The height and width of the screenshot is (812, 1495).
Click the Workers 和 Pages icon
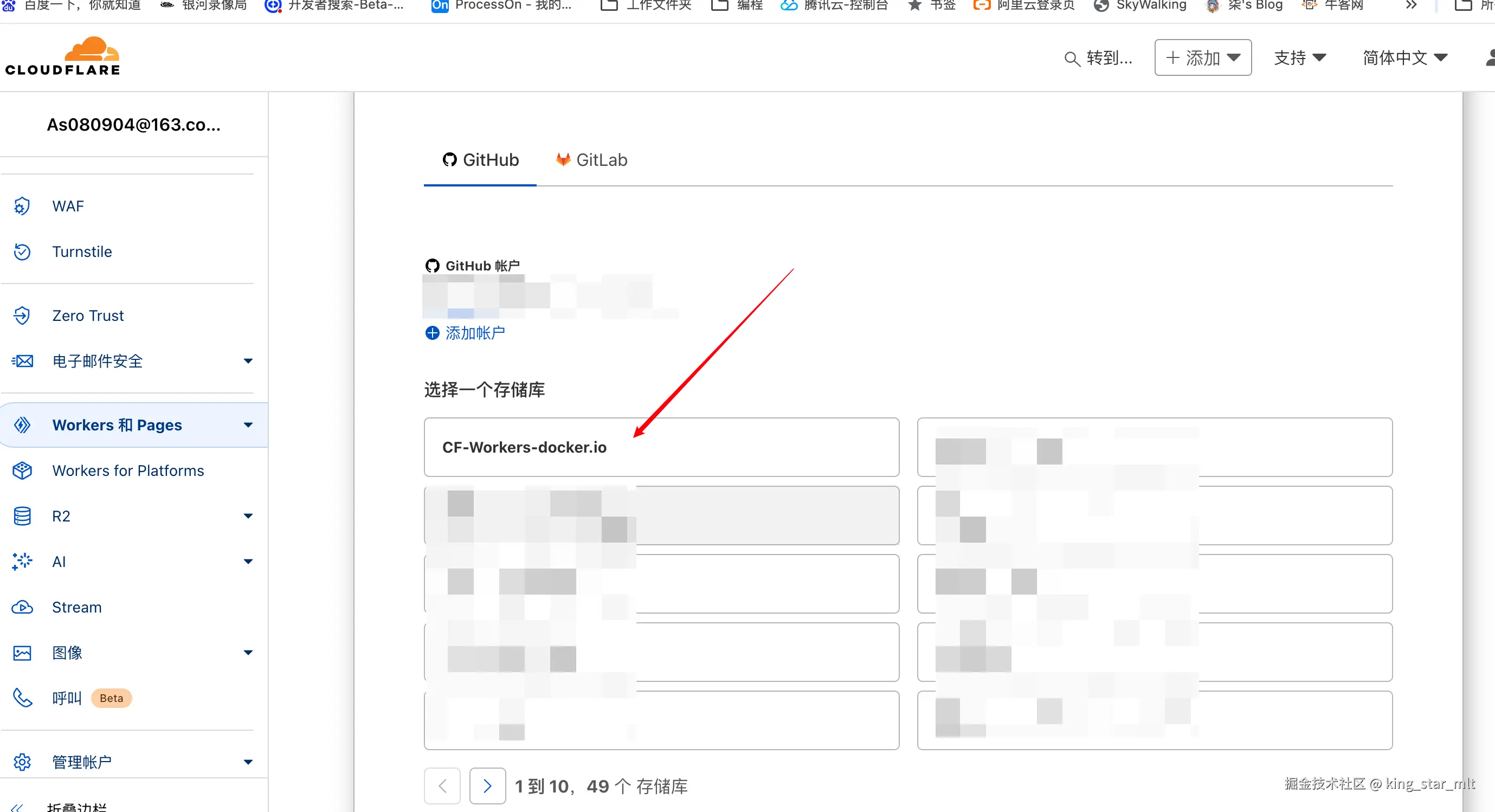22,425
